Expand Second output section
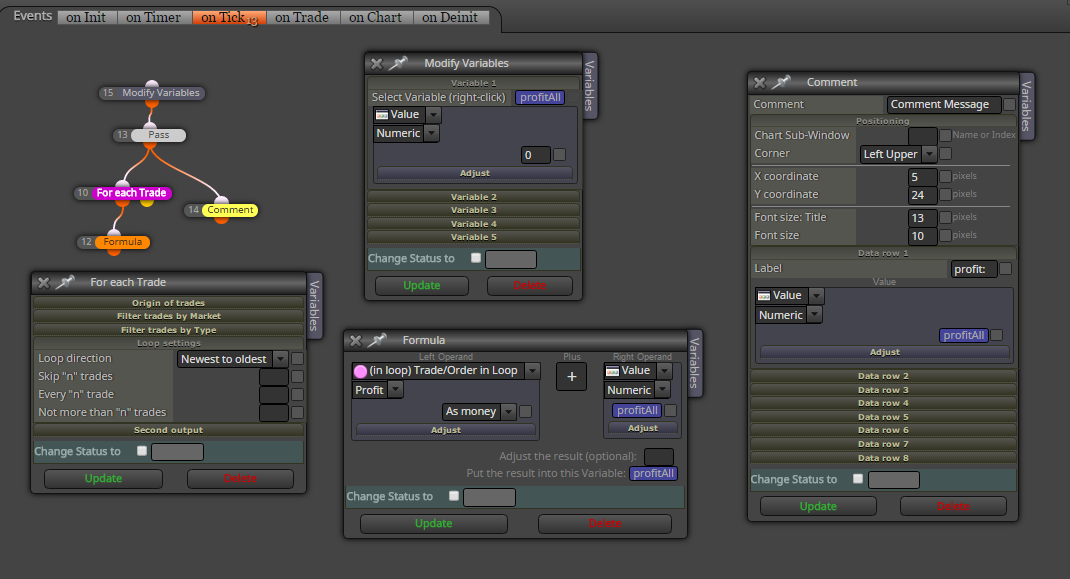Viewport: 1070px width, 579px height. coord(169,430)
